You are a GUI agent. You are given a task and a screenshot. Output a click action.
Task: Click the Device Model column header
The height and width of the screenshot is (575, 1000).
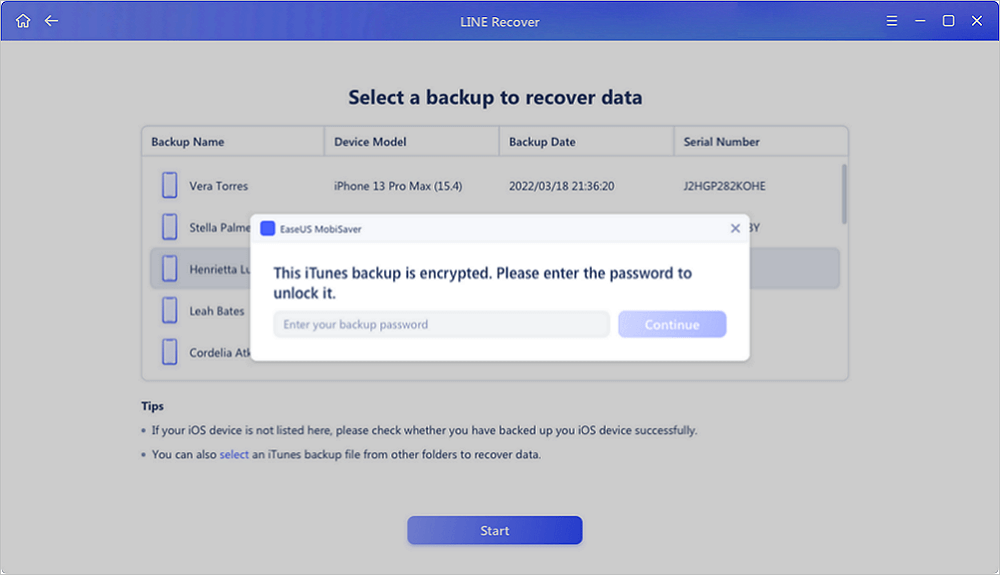coord(370,142)
